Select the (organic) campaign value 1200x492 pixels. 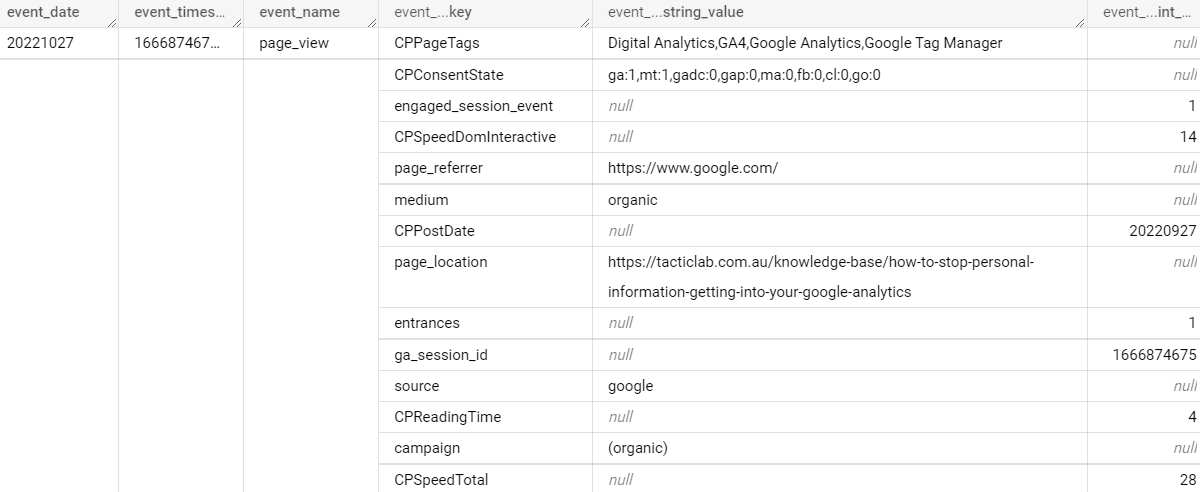tap(637, 447)
